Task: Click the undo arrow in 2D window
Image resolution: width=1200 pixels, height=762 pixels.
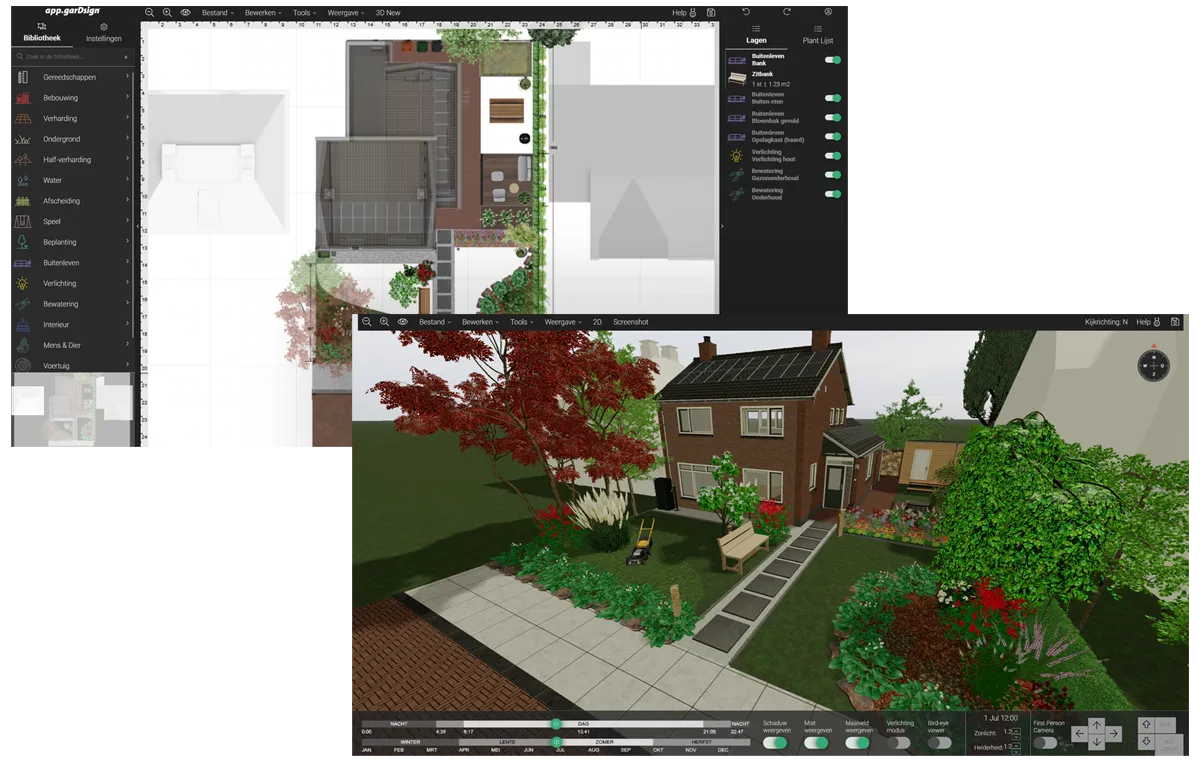Action: pos(745,12)
